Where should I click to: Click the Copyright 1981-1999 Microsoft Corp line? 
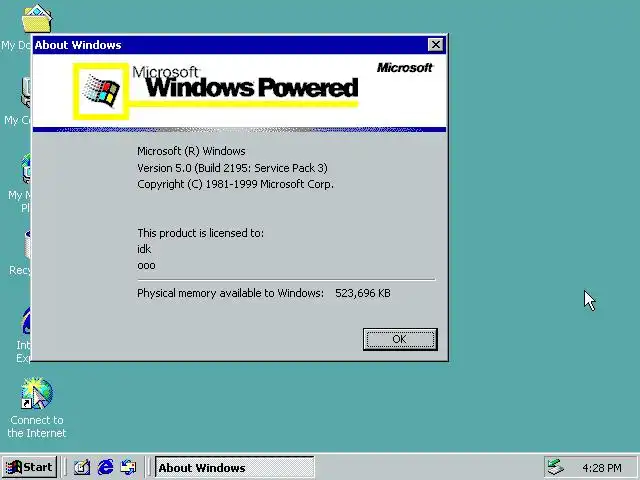click(x=235, y=184)
